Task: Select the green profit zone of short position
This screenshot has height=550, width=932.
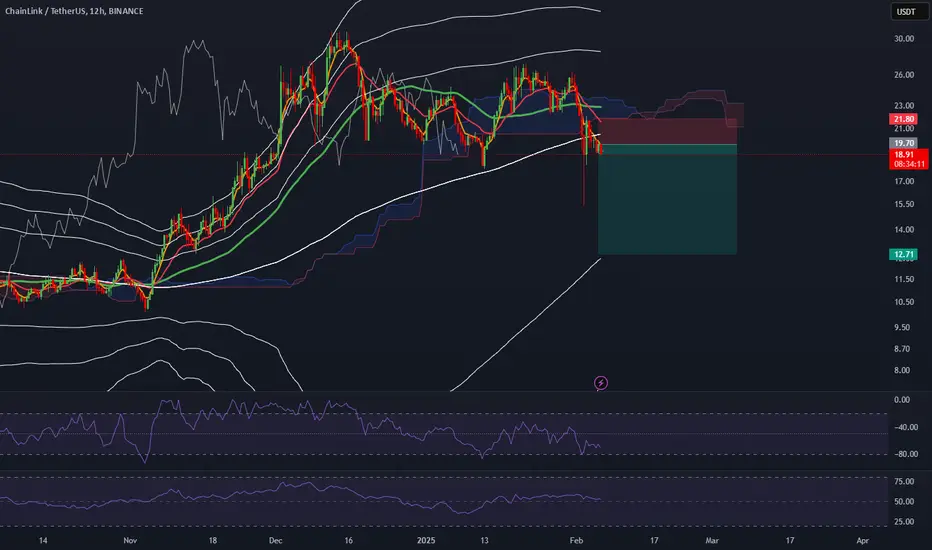Action: pos(667,200)
